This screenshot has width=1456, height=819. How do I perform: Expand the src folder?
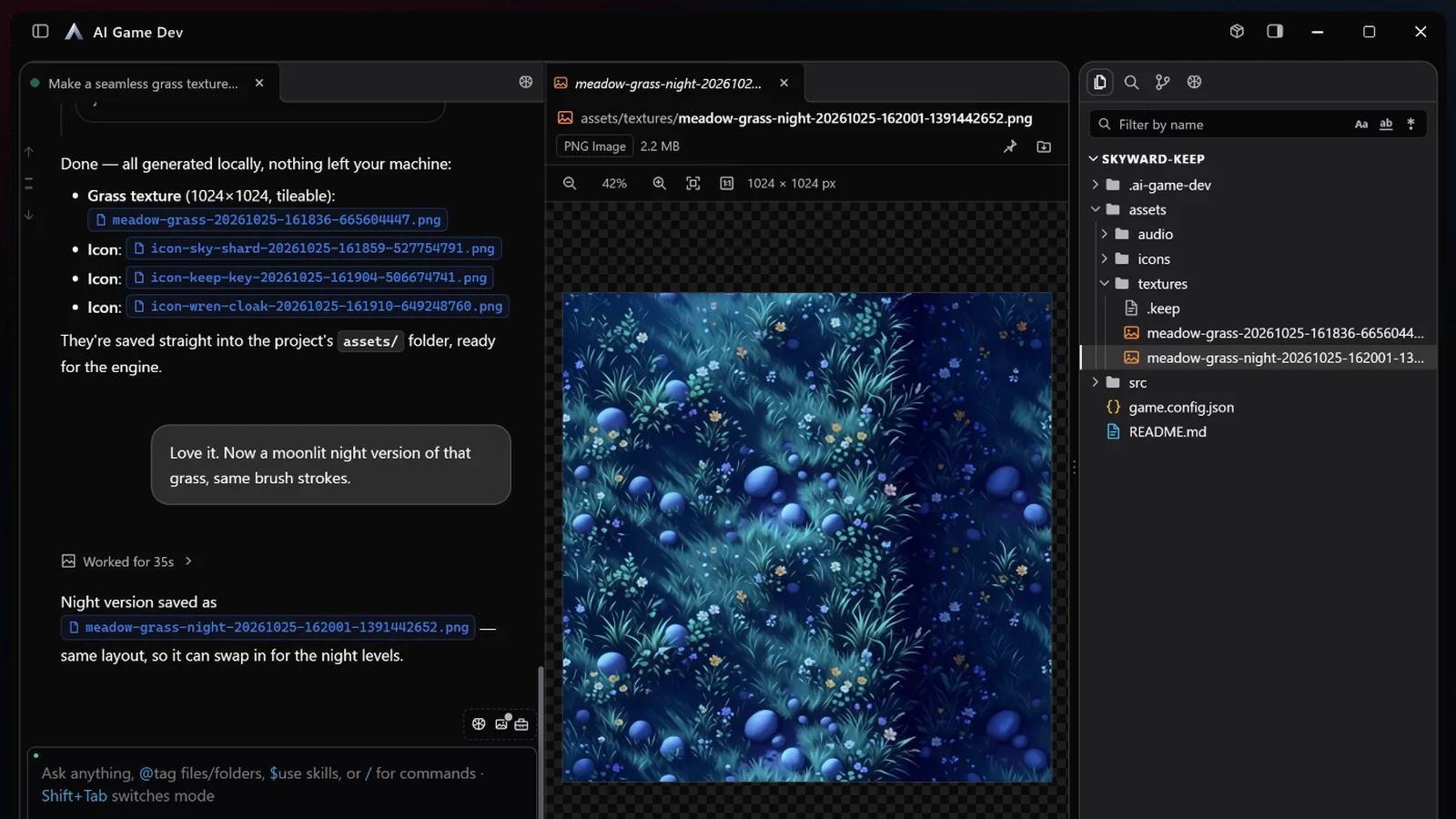[x=1096, y=383]
